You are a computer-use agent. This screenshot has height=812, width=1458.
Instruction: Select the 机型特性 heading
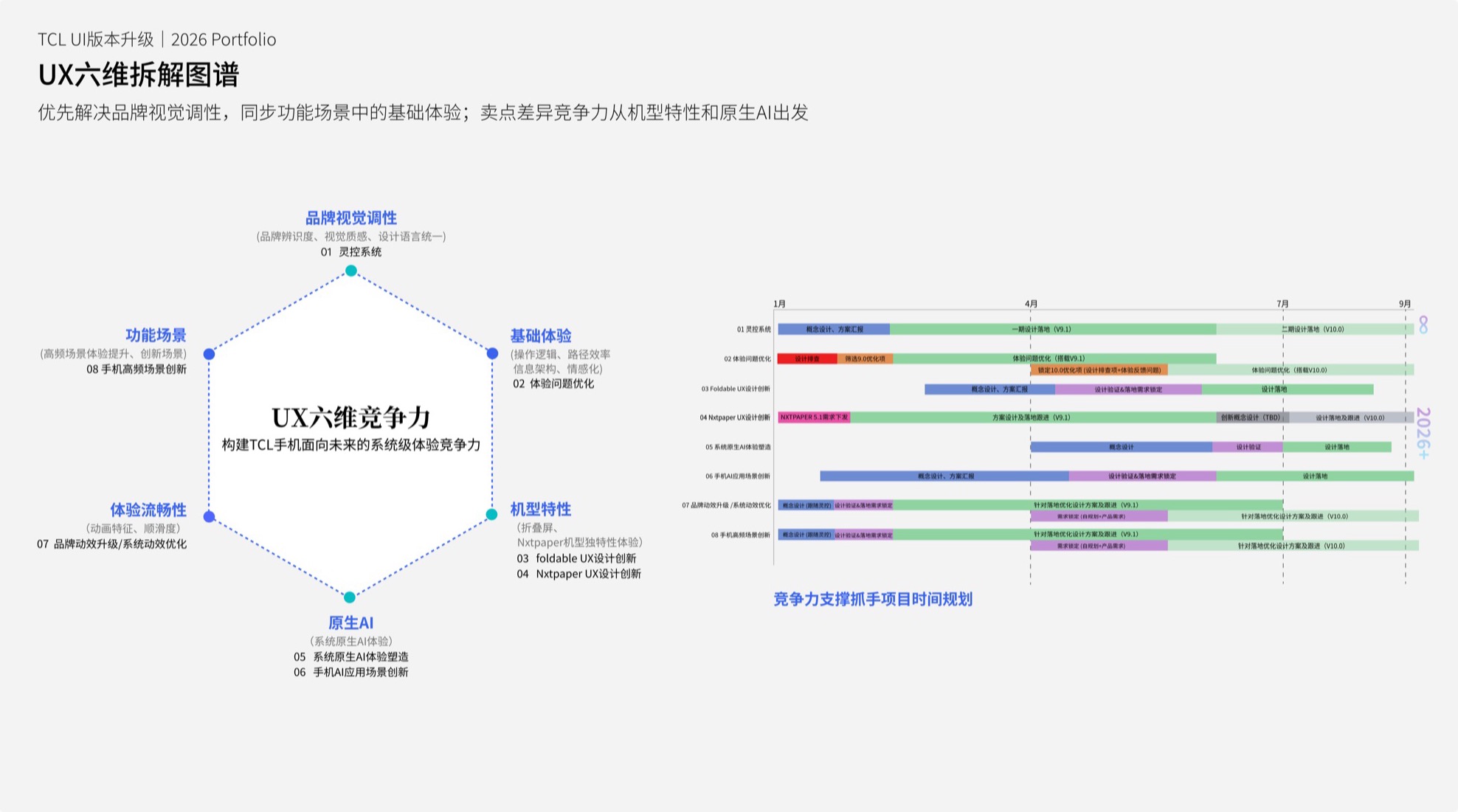pos(541,509)
